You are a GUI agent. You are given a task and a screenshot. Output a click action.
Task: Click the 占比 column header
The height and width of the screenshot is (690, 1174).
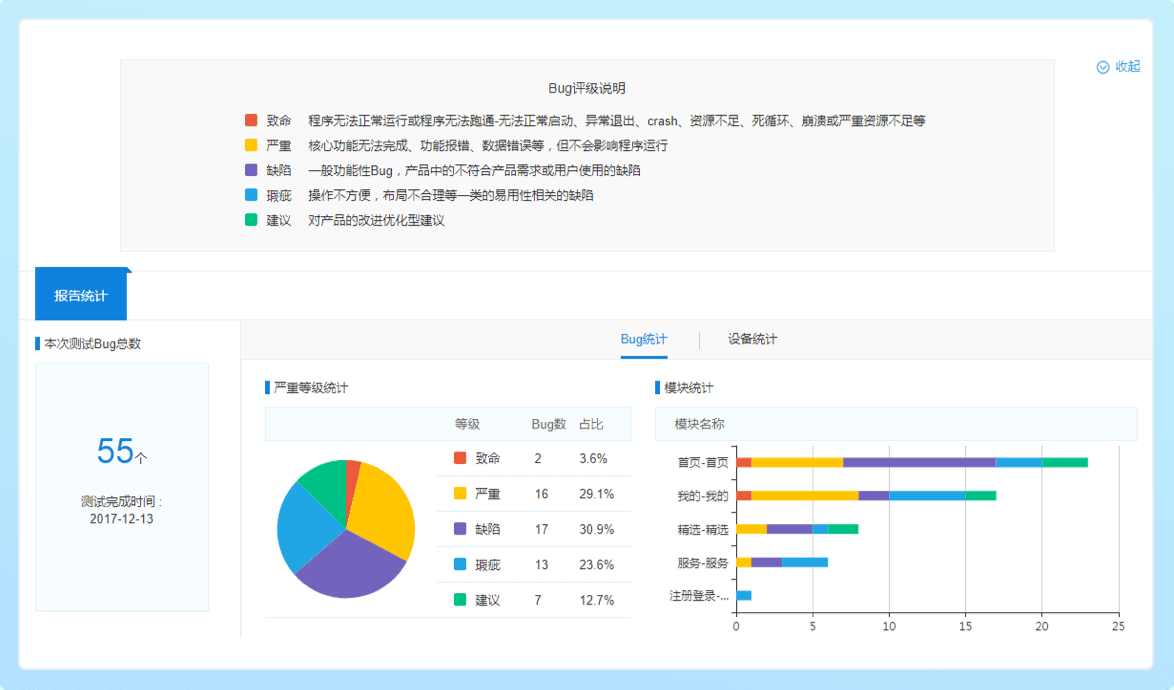click(x=591, y=424)
